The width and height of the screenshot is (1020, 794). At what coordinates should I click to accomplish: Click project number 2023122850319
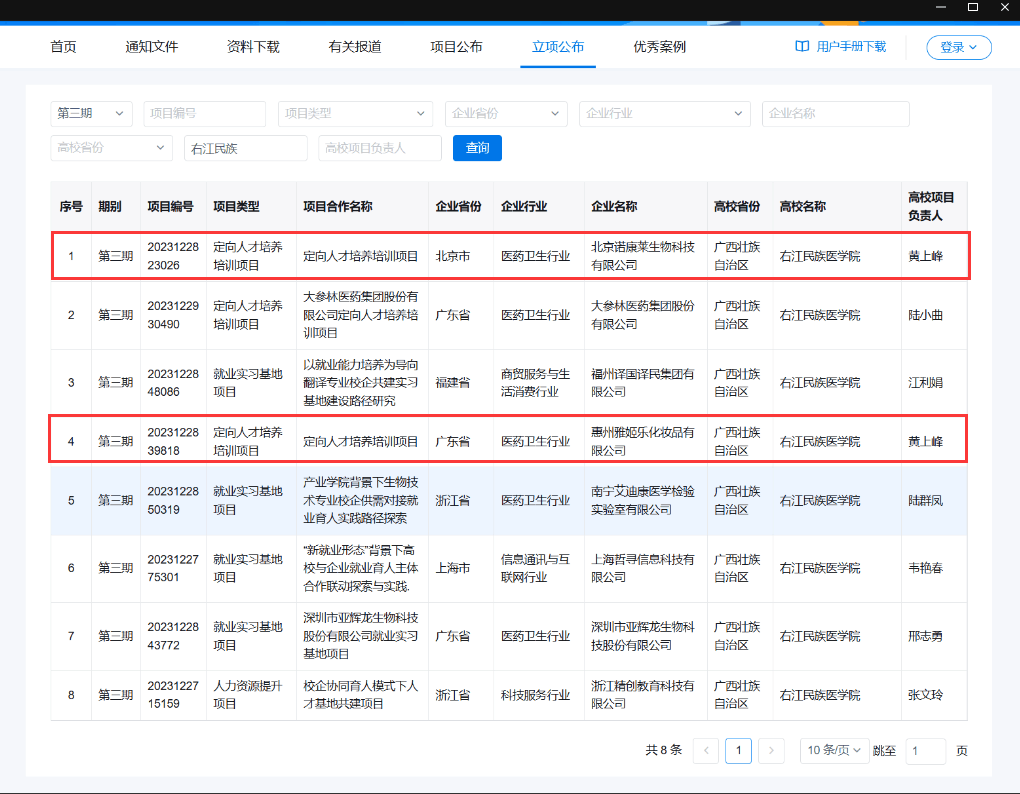(173, 501)
